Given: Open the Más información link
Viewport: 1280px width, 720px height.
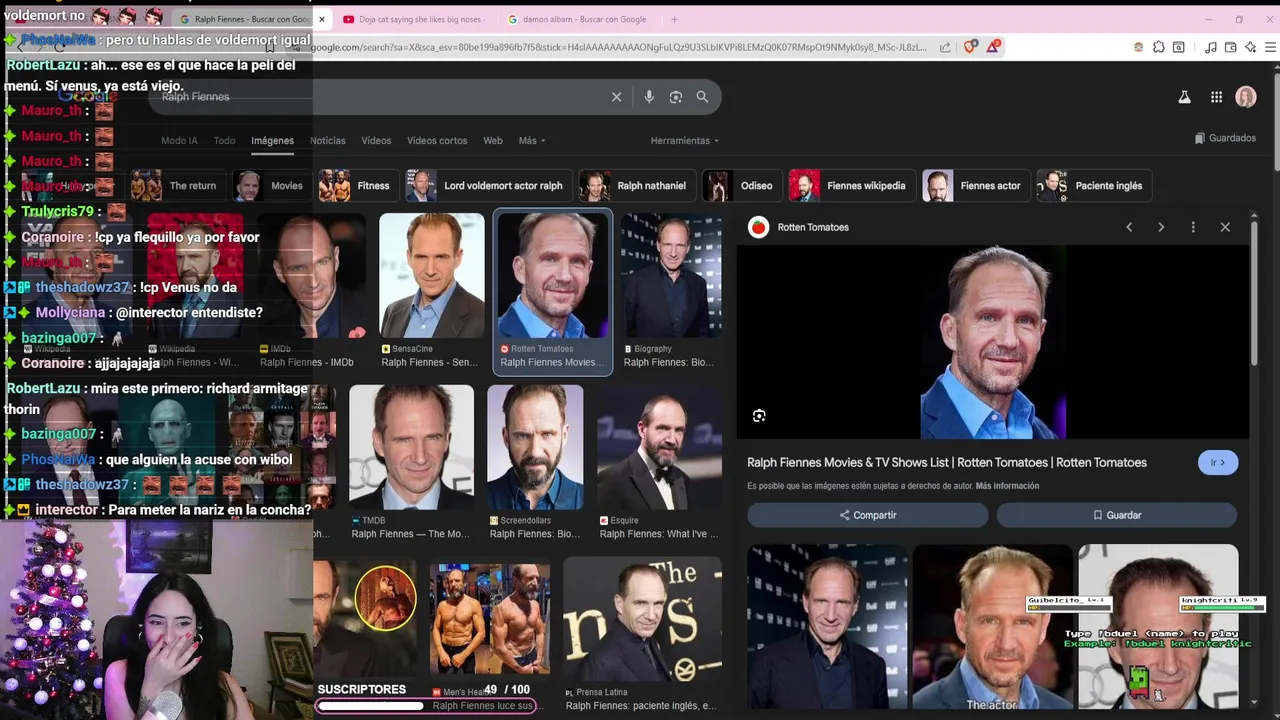Looking at the screenshot, I should click(1007, 486).
